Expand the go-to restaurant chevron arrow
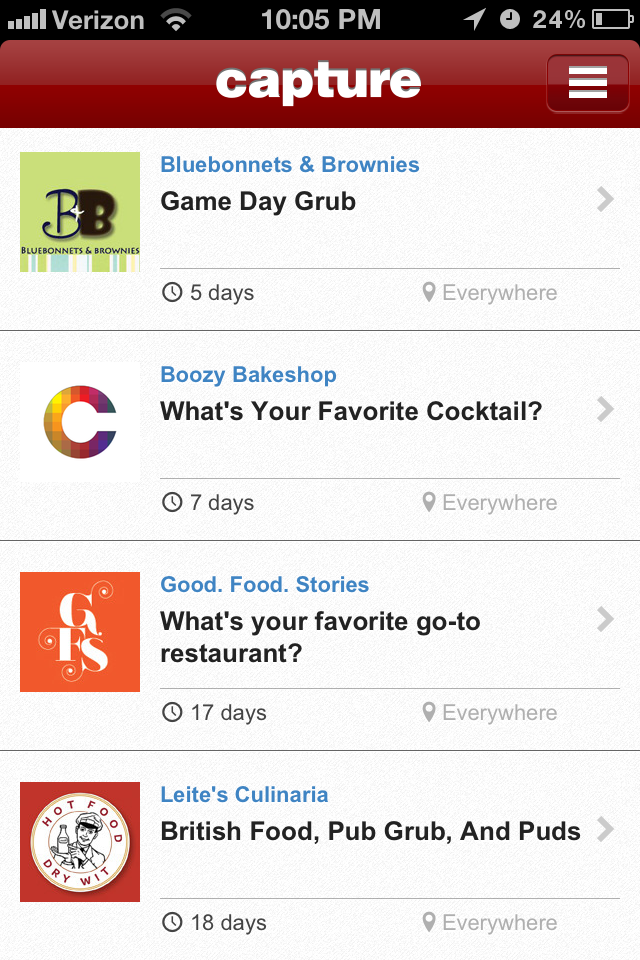 click(604, 620)
